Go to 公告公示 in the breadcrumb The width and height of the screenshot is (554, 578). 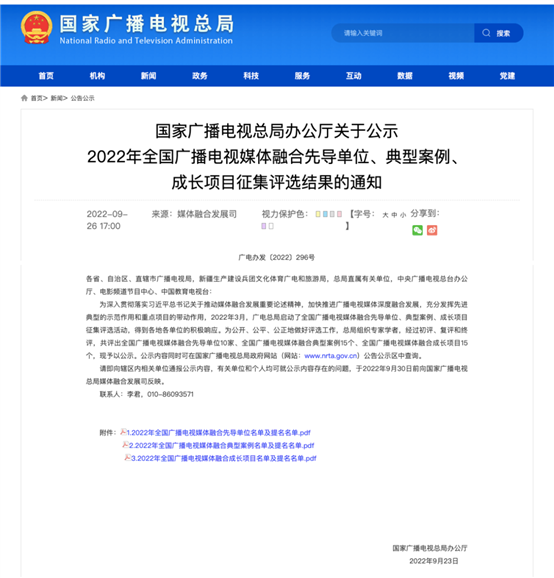coord(83,98)
